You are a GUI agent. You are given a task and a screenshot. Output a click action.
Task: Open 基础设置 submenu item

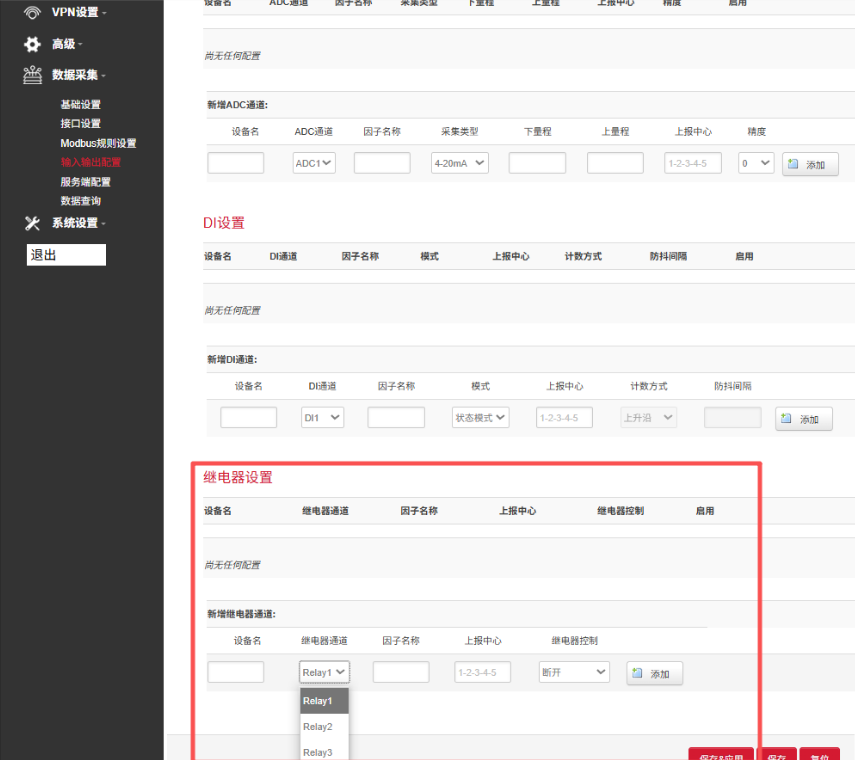click(x=81, y=104)
